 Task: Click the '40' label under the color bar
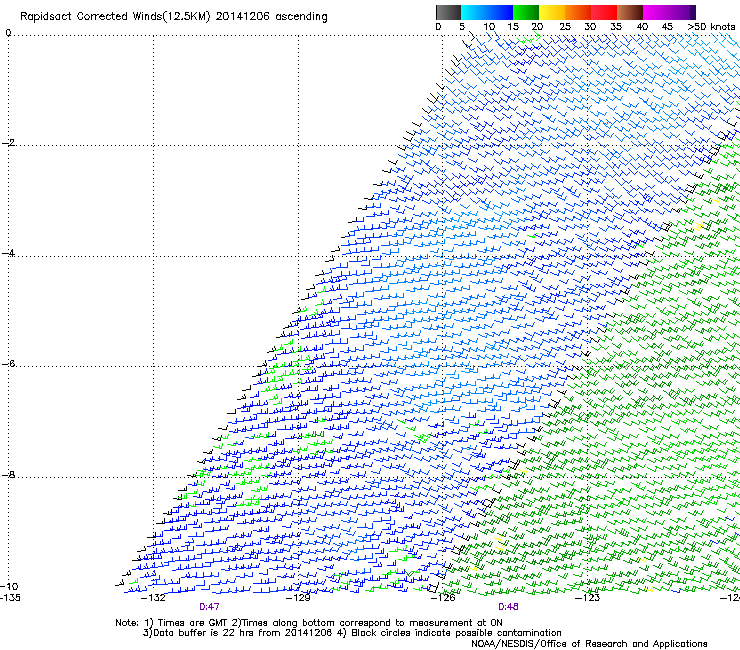click(x=642, y=27)
